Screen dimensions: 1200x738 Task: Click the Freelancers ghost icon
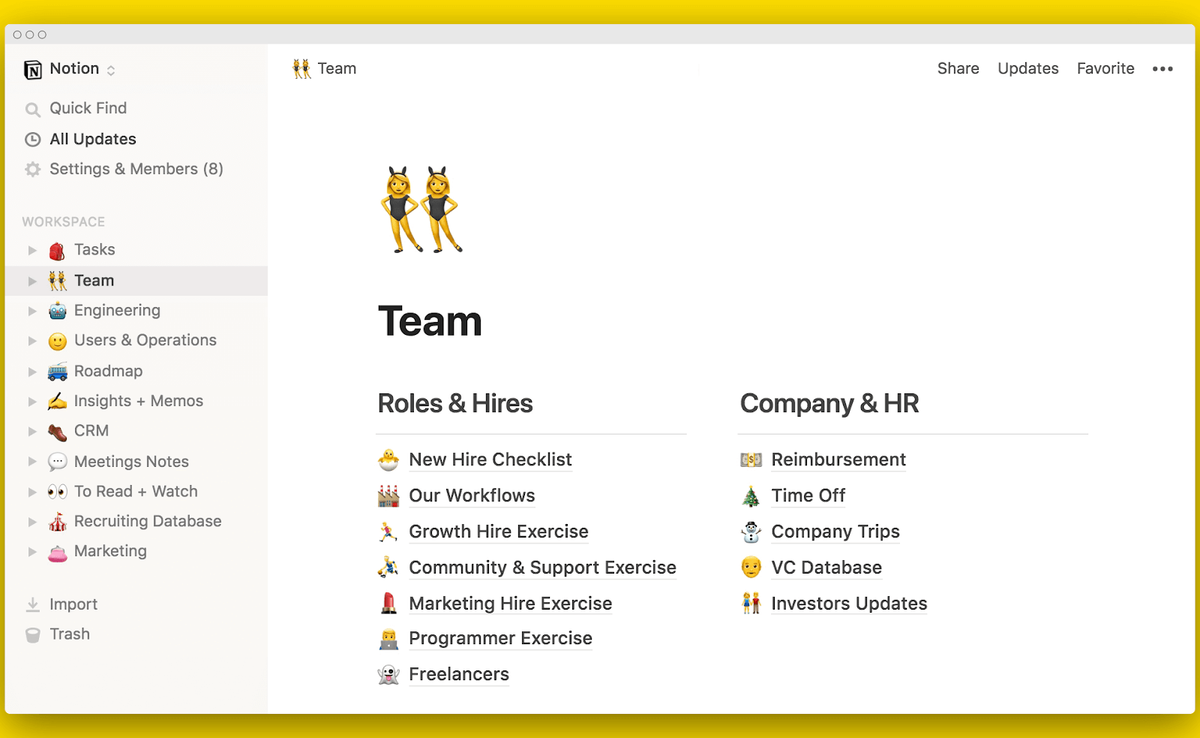(388, 675)
